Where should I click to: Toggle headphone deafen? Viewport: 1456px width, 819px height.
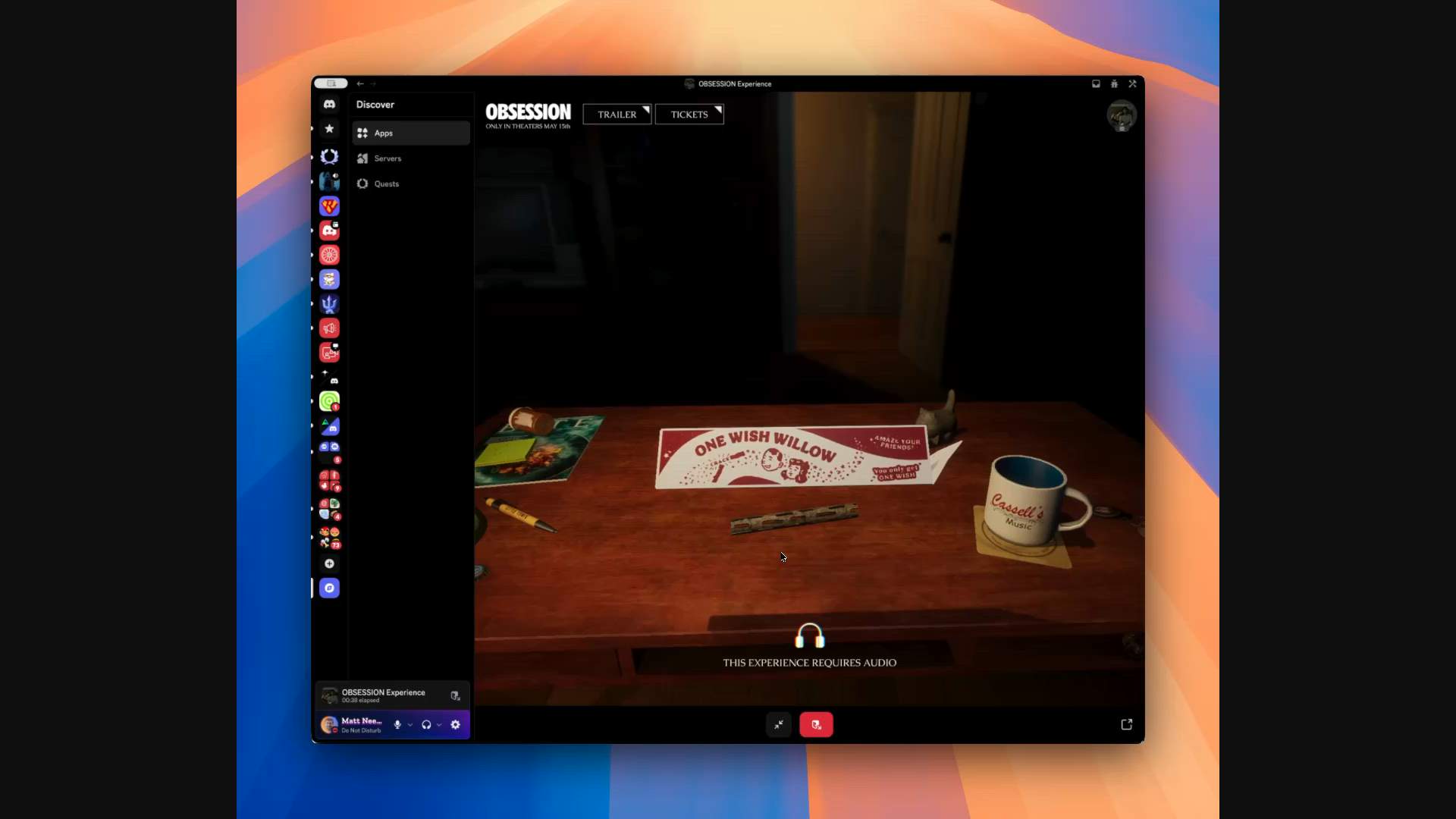[426, 725]
